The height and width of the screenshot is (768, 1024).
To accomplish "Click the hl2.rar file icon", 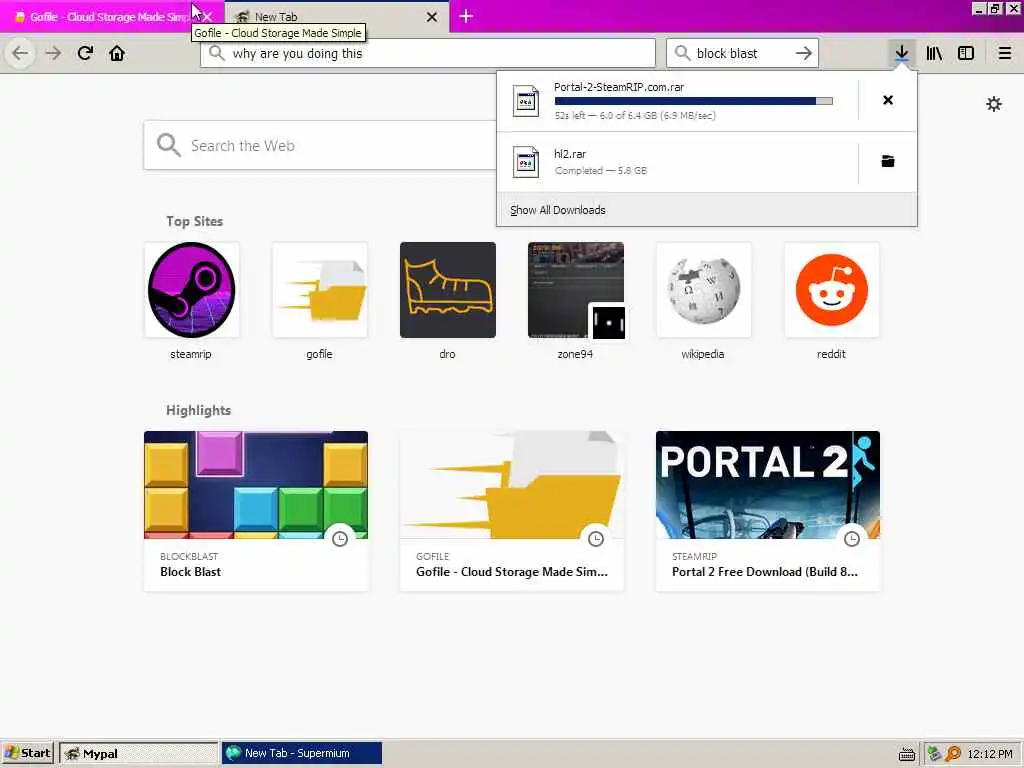I will (526, 162).
